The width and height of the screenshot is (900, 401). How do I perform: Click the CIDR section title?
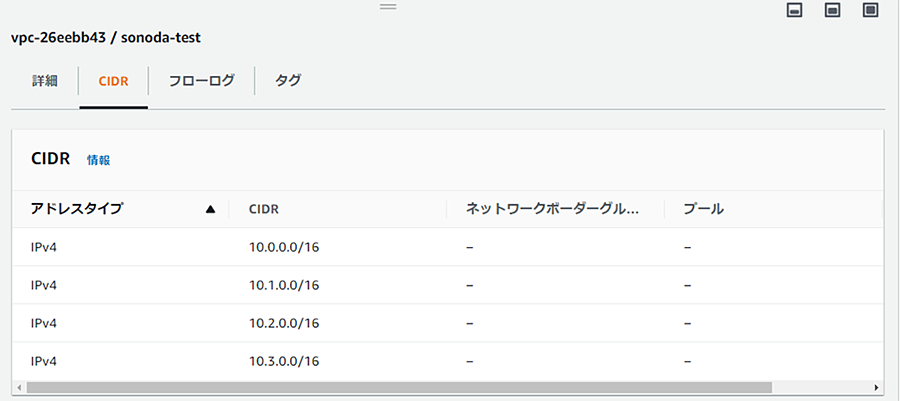pyautogui.click(x=51, y=159)
